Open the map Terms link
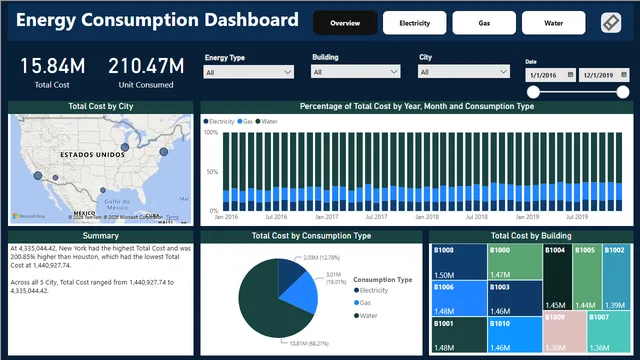Viewport: 640px width, 360px height. (172, 218)
